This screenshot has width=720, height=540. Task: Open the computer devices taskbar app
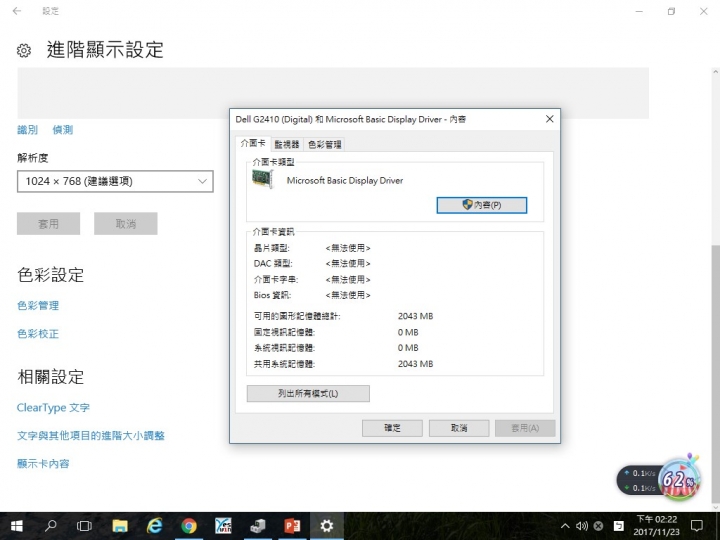pos(258,526)
